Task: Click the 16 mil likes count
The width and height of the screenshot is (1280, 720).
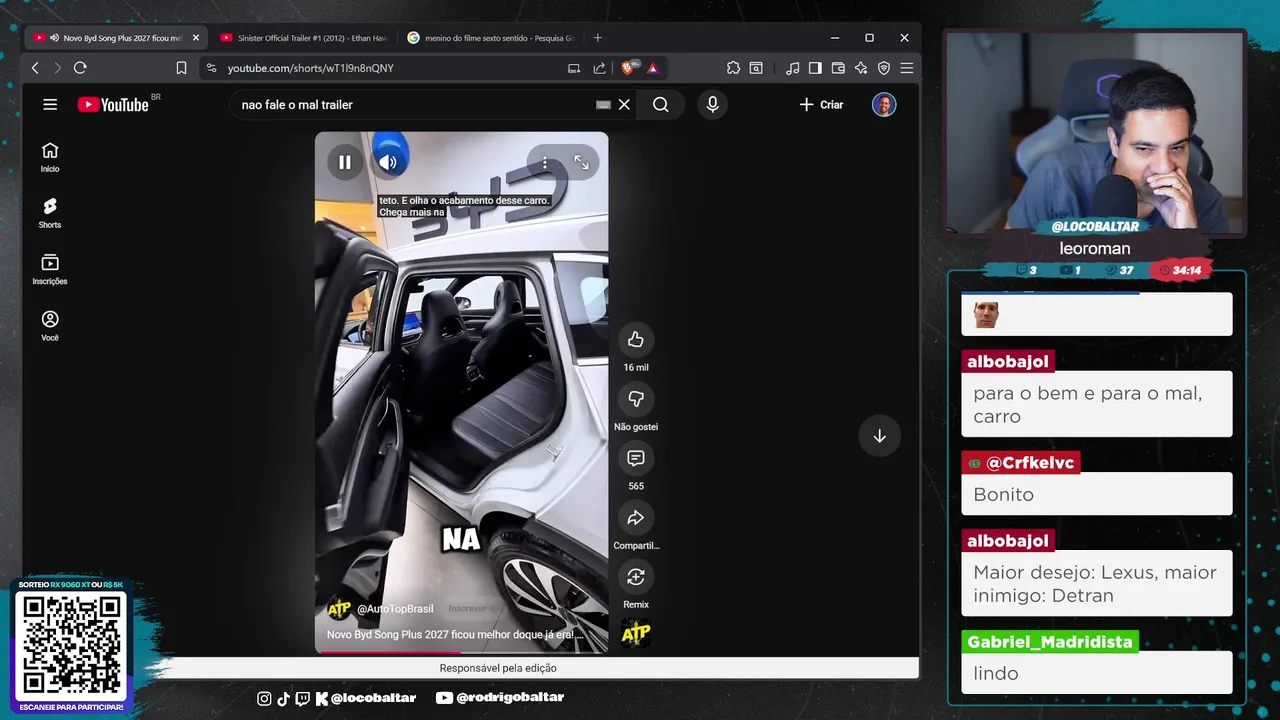Action: coord(636,368)
